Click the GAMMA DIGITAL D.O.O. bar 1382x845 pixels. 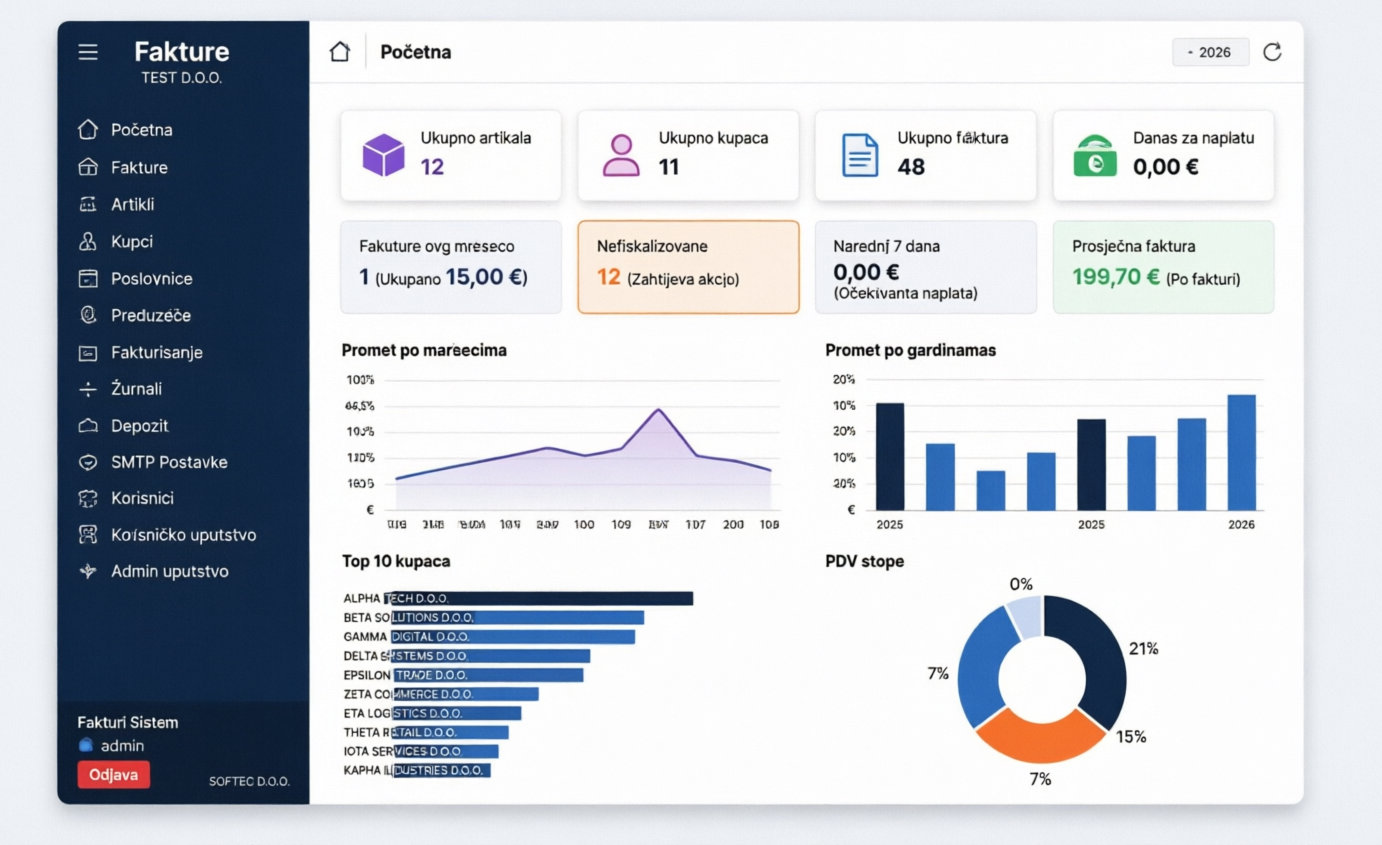click(x=513, y=636)
